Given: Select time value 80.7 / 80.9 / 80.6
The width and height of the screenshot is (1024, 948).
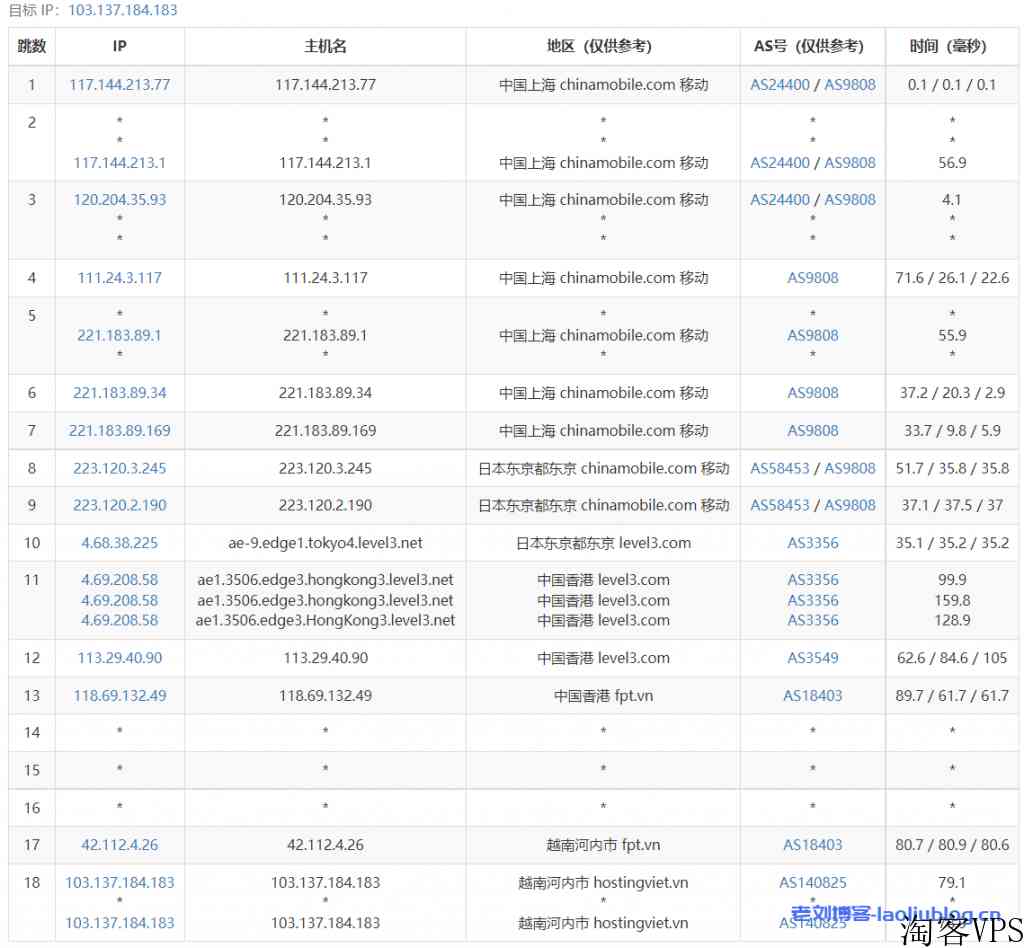Looking at the screenshot, I should point(952,844).
